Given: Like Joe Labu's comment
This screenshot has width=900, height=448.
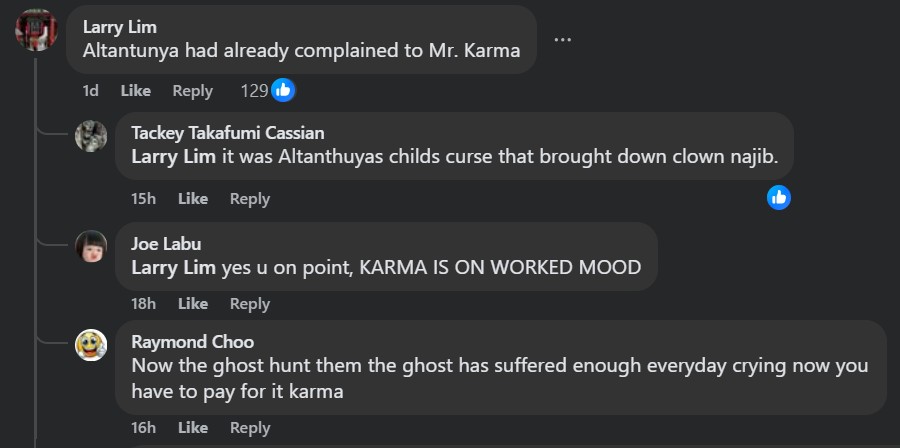Looking at the screenshot, I should (193, 304).
